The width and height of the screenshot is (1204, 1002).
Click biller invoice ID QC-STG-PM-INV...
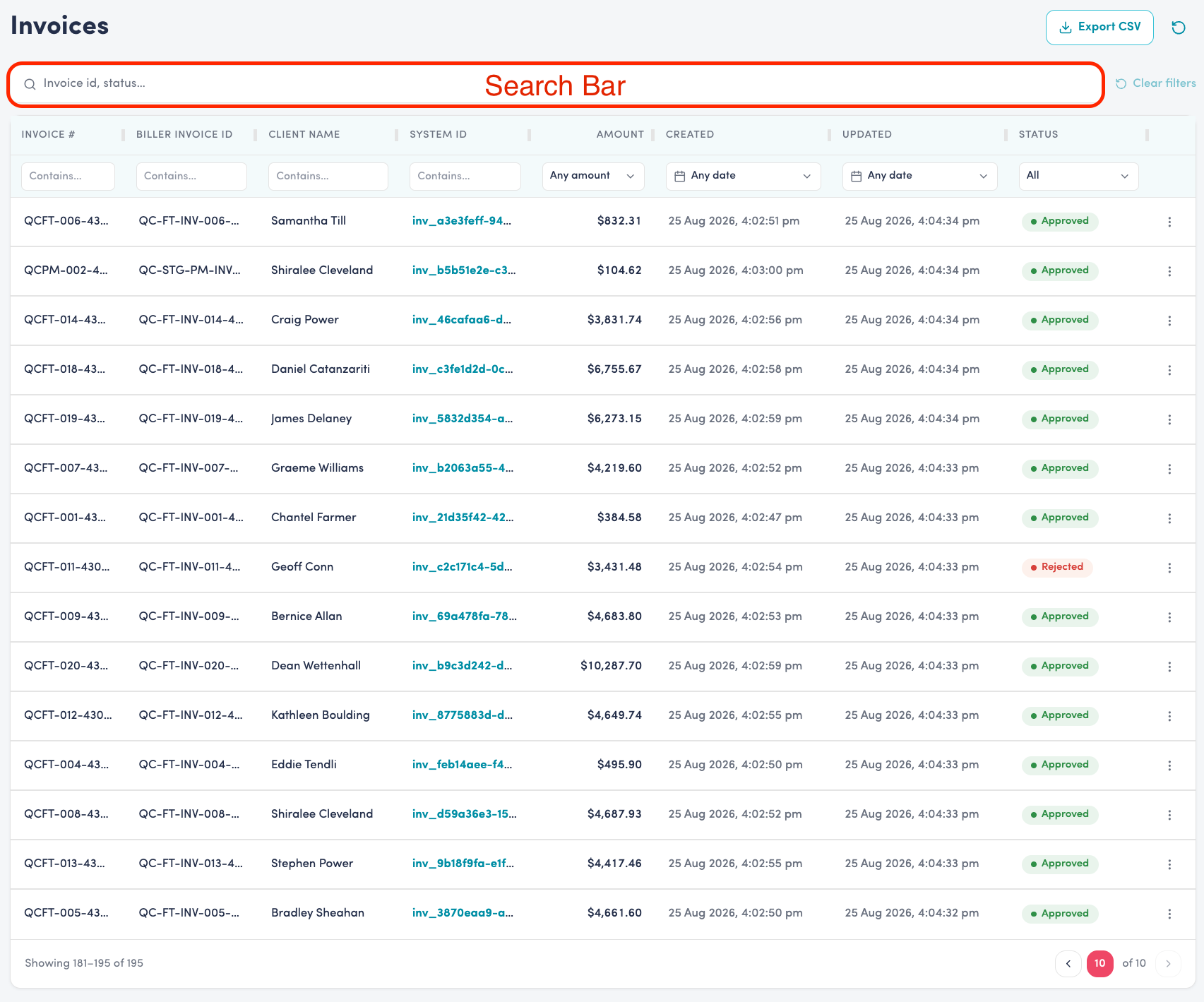(x=189, y=270)
